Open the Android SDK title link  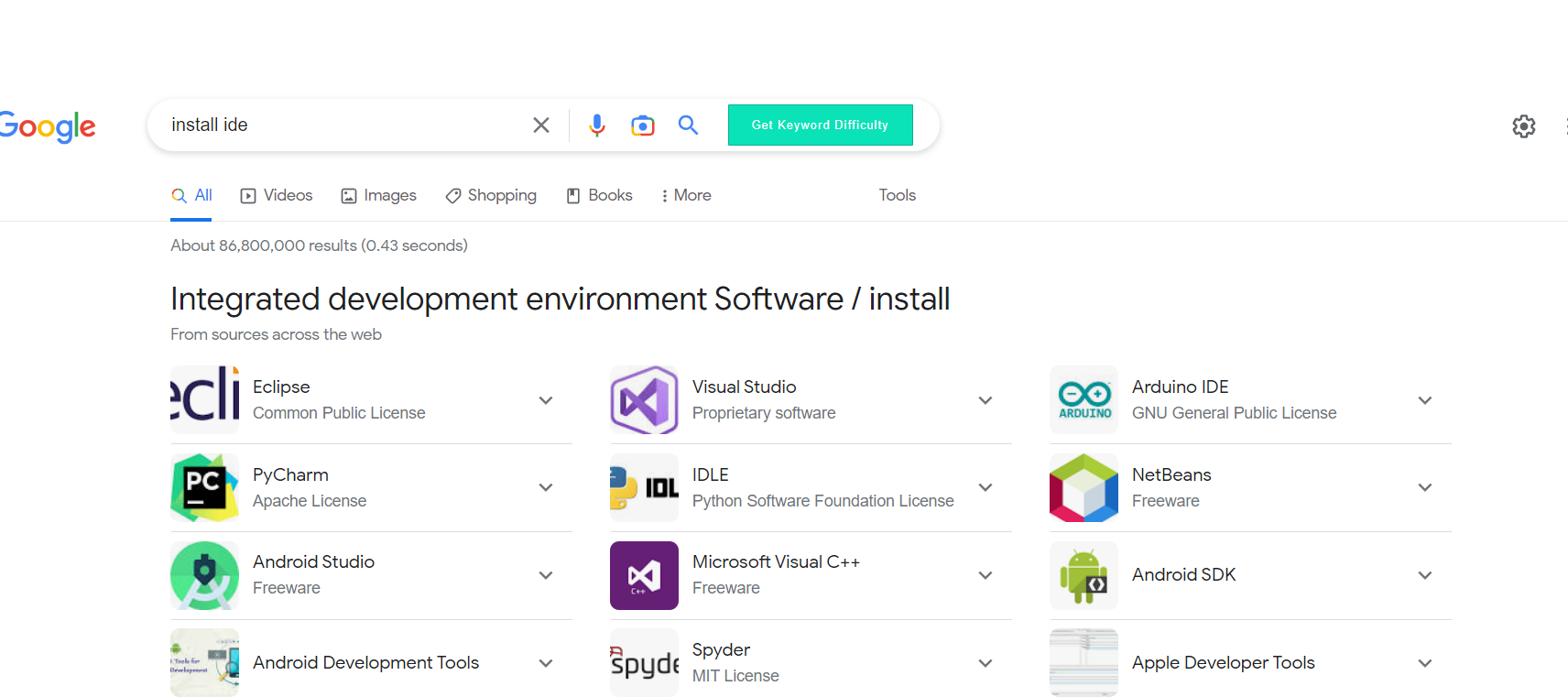coord(1184,574)
